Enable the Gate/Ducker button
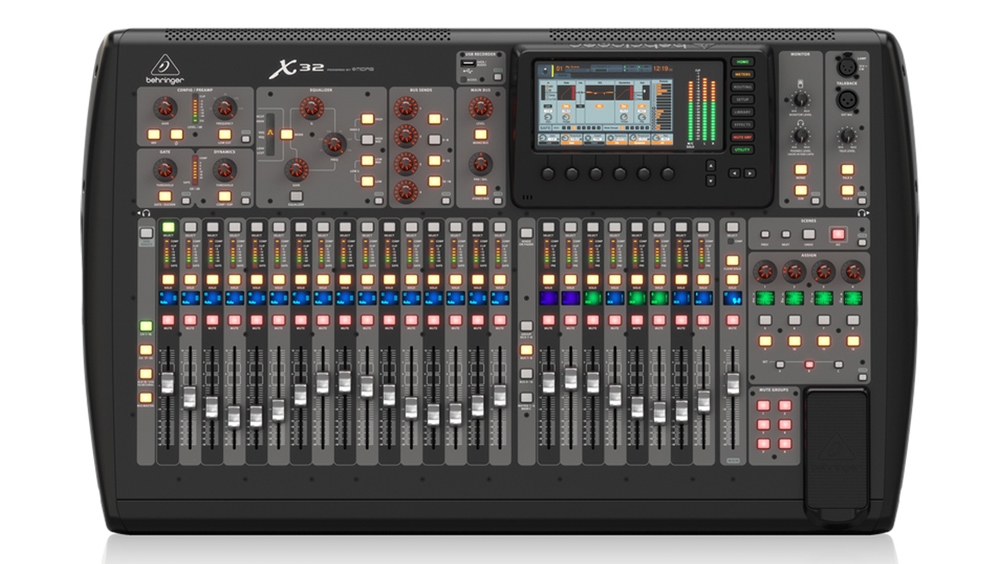The height and width of the screenshot is (564, 1000). tap(165, 197)
